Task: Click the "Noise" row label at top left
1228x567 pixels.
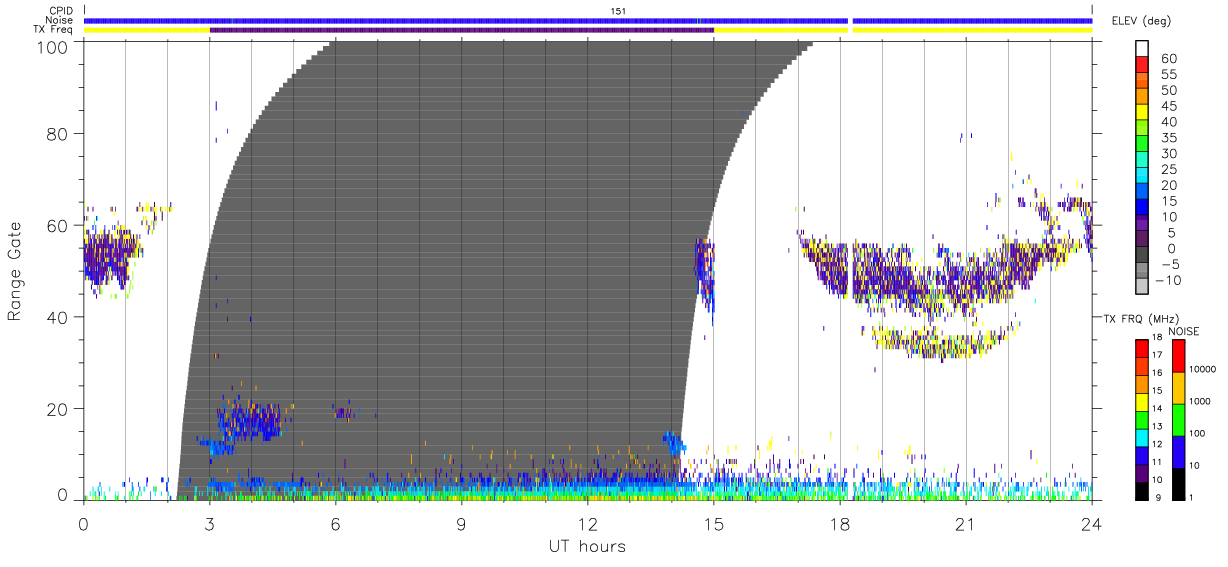Action: [59, 20]
